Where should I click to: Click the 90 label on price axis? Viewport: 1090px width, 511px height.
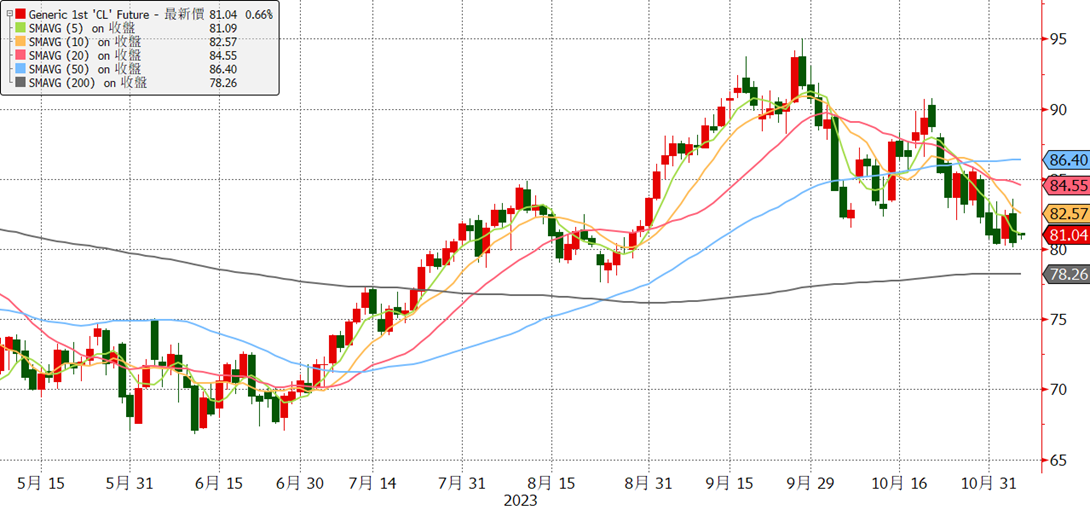[1058, 109]
